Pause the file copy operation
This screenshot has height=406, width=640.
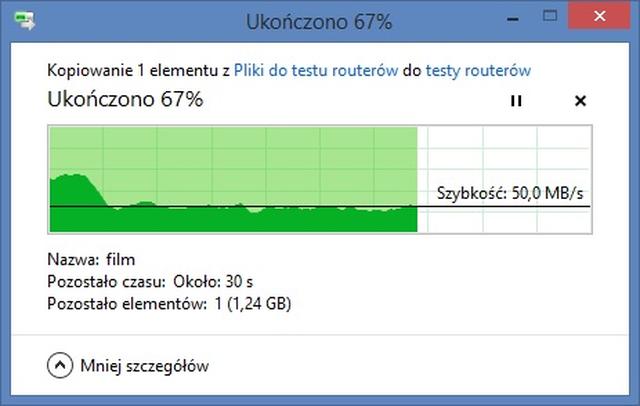pyautogui.click(x=516, y=101)
